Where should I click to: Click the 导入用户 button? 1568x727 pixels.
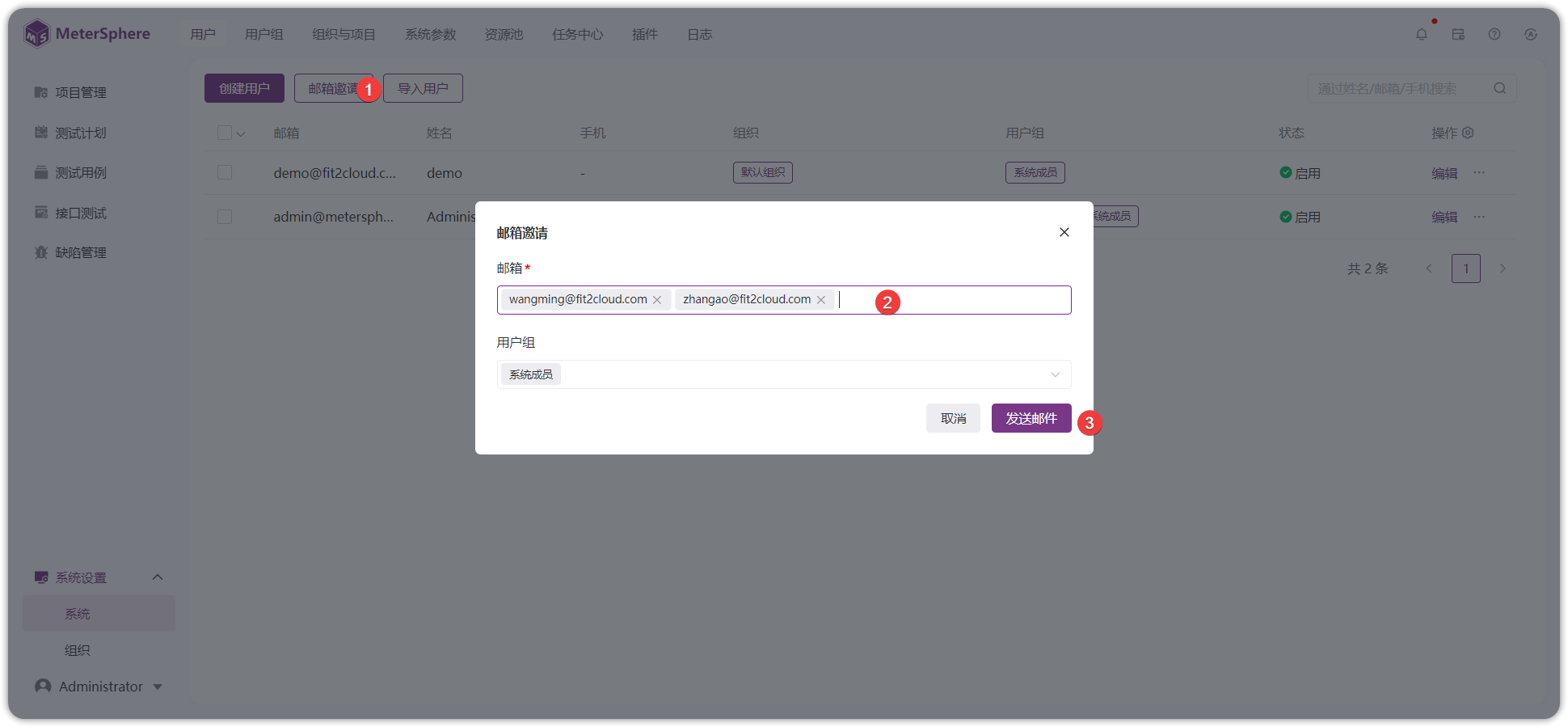[x=423, y=88]
